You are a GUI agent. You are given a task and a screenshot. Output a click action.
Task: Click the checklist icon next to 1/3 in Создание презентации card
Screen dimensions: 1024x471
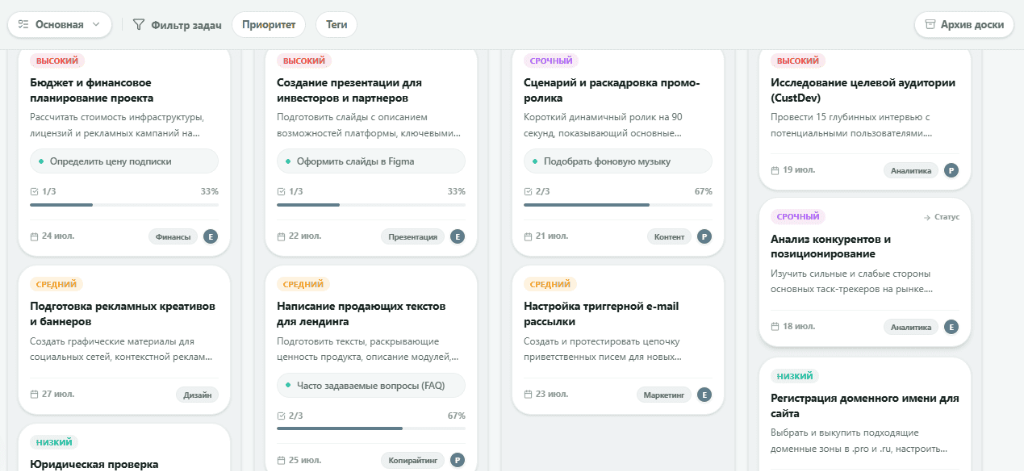[x=281, y=191]
